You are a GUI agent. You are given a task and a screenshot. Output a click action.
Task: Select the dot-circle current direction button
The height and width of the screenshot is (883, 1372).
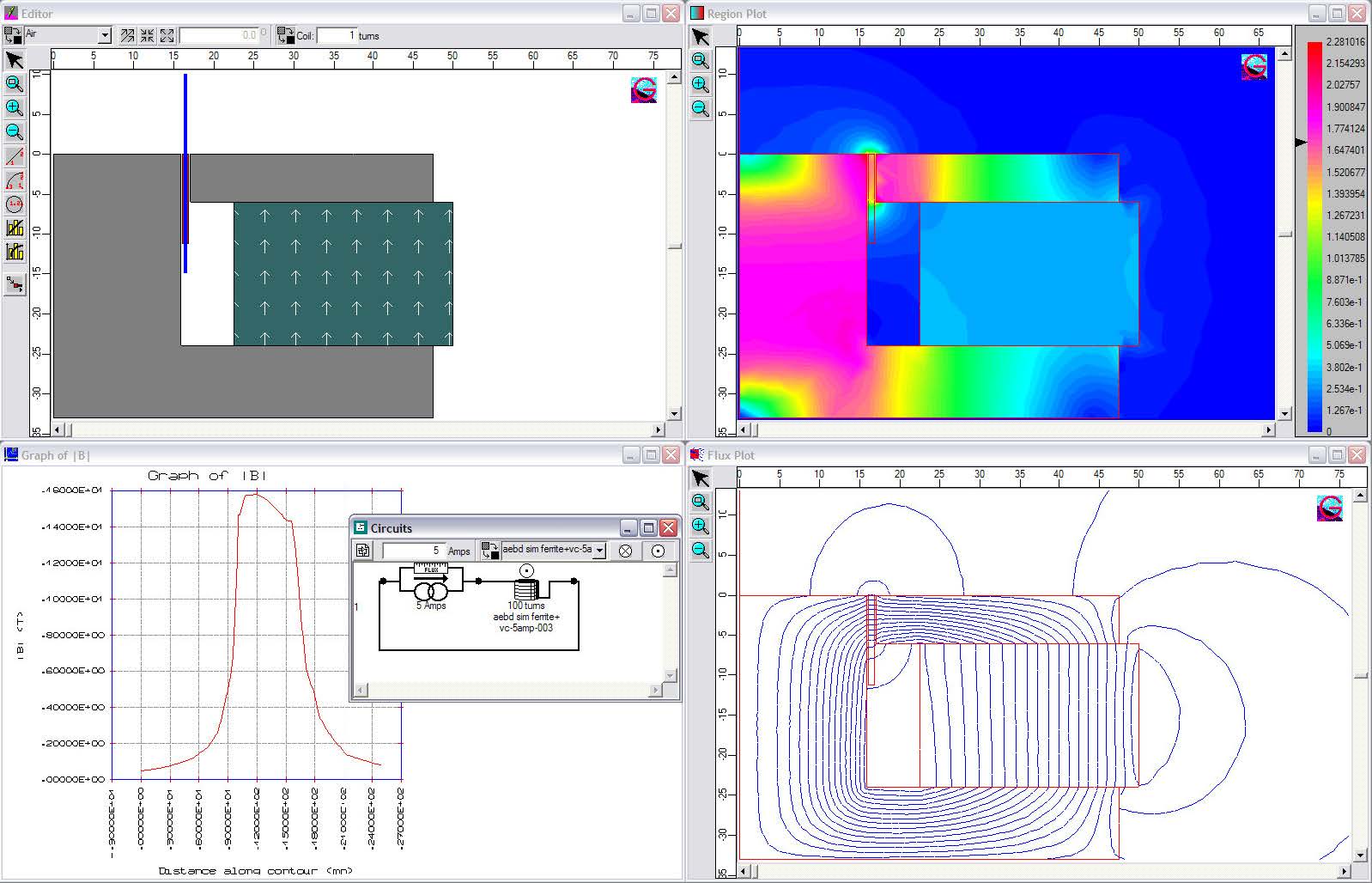[658, 551]
